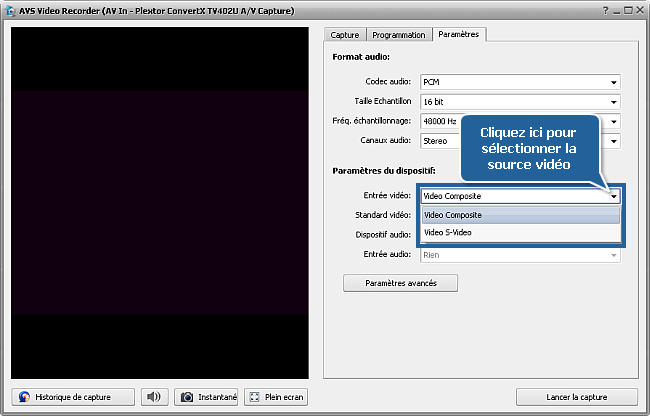Click the AVS Video Recorder title icon
Image resolution: width=650 pixels, height=416 pixels.
10,11
